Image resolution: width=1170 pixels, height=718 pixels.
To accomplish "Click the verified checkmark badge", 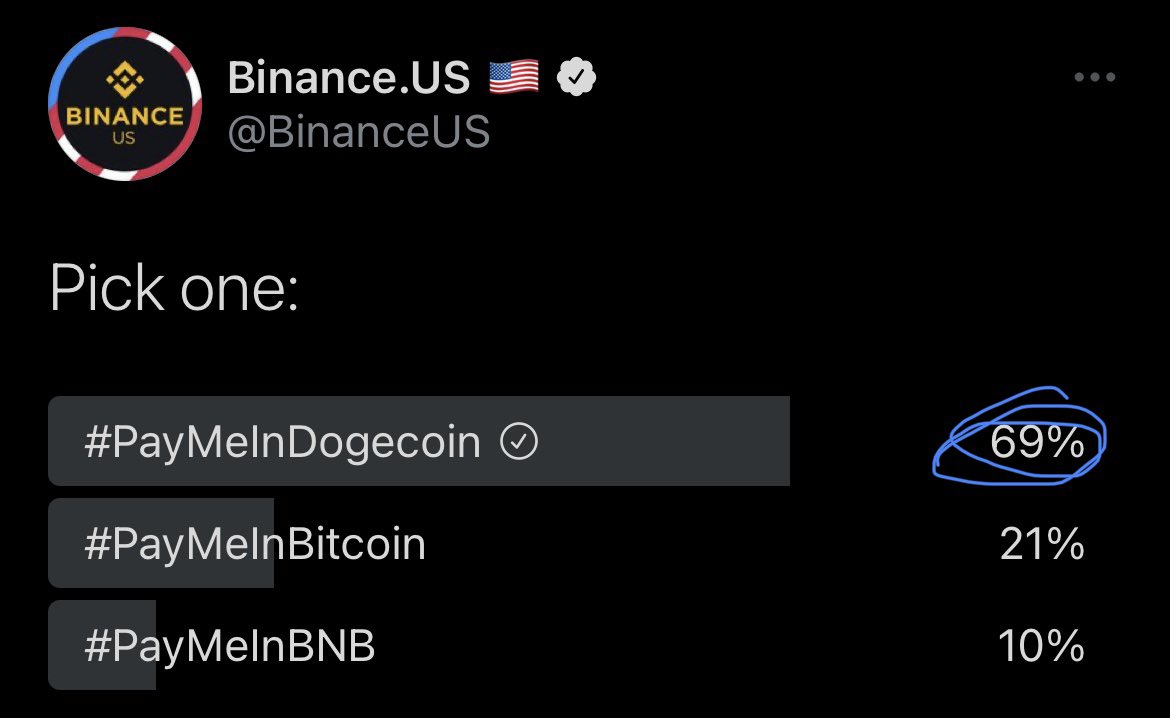I will [x=576, y=77].
